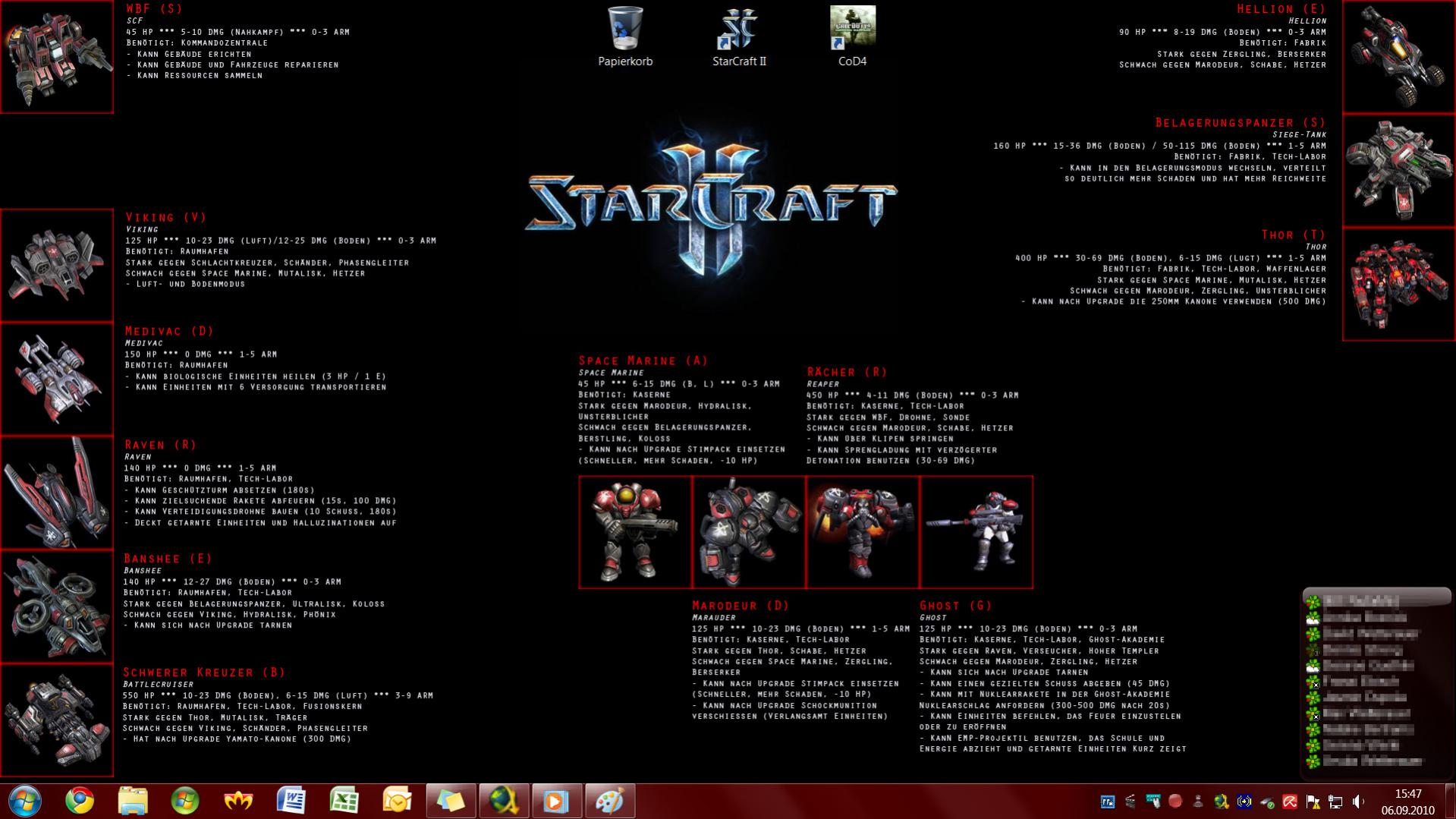
Task: Open the JDownloader globe tray icon
Action: (x=1222, y=802)
